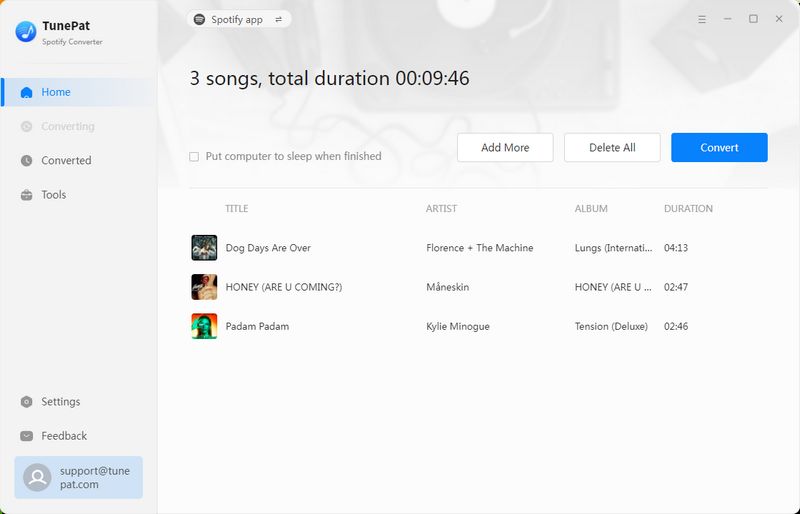Open the Feedback label

tap(64, 436)
